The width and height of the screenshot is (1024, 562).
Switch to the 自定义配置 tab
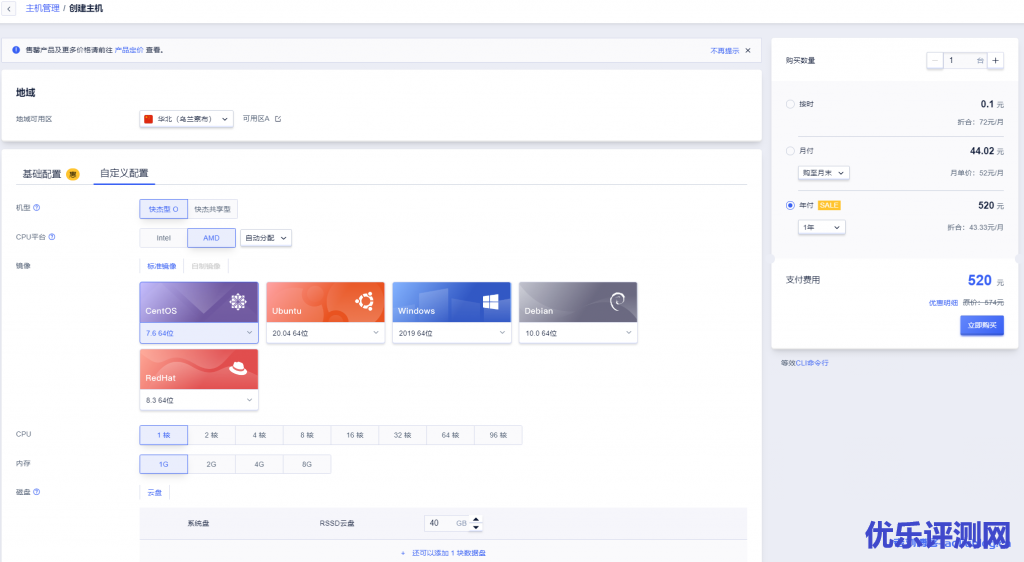coord(124,173)
